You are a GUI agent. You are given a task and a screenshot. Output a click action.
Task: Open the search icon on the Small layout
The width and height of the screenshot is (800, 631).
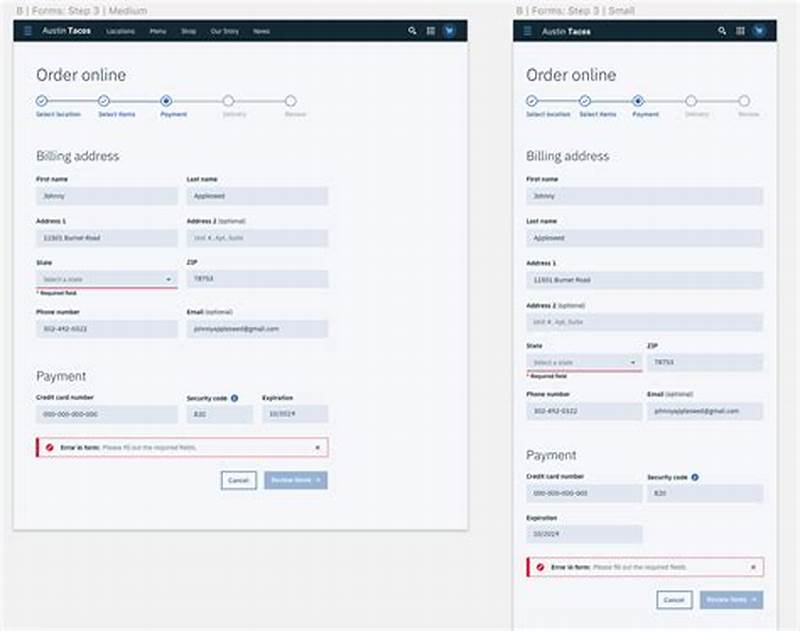pyautogui.click(x=723, y=31)
